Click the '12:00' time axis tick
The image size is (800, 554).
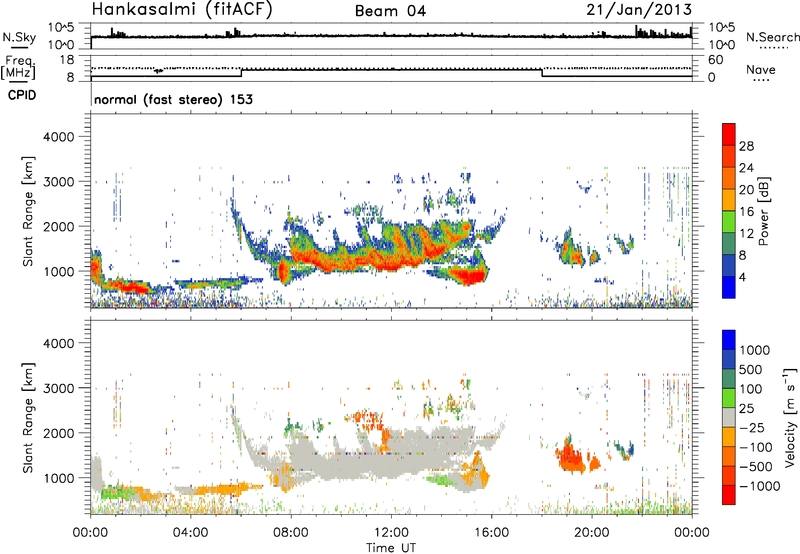tap(391, 533)
